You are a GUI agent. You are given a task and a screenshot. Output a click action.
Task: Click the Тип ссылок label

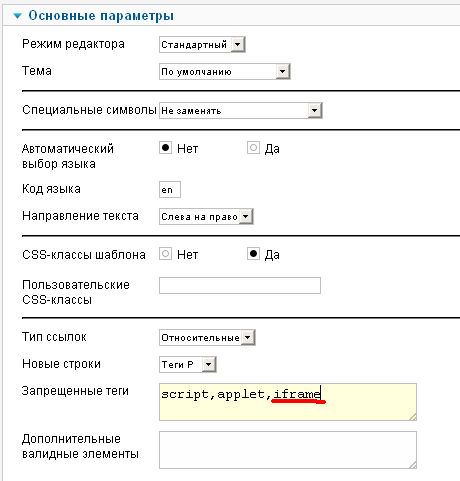[x=54, y=337]
